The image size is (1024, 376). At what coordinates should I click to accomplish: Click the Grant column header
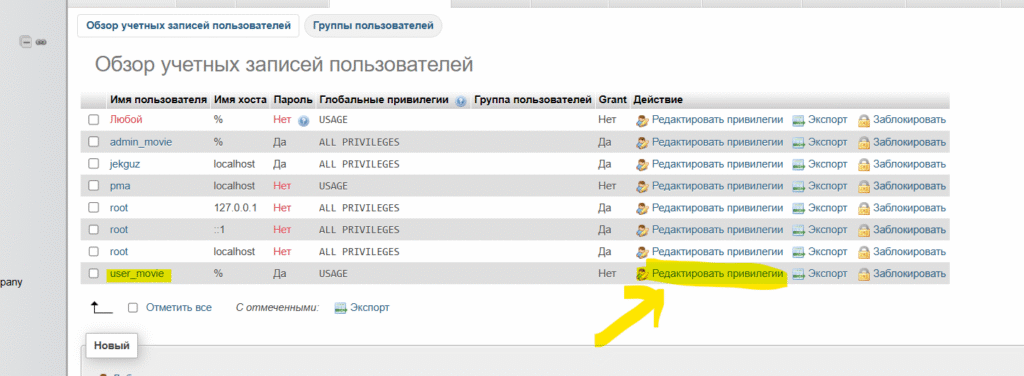pyautogui.click(x=612, y=100)
